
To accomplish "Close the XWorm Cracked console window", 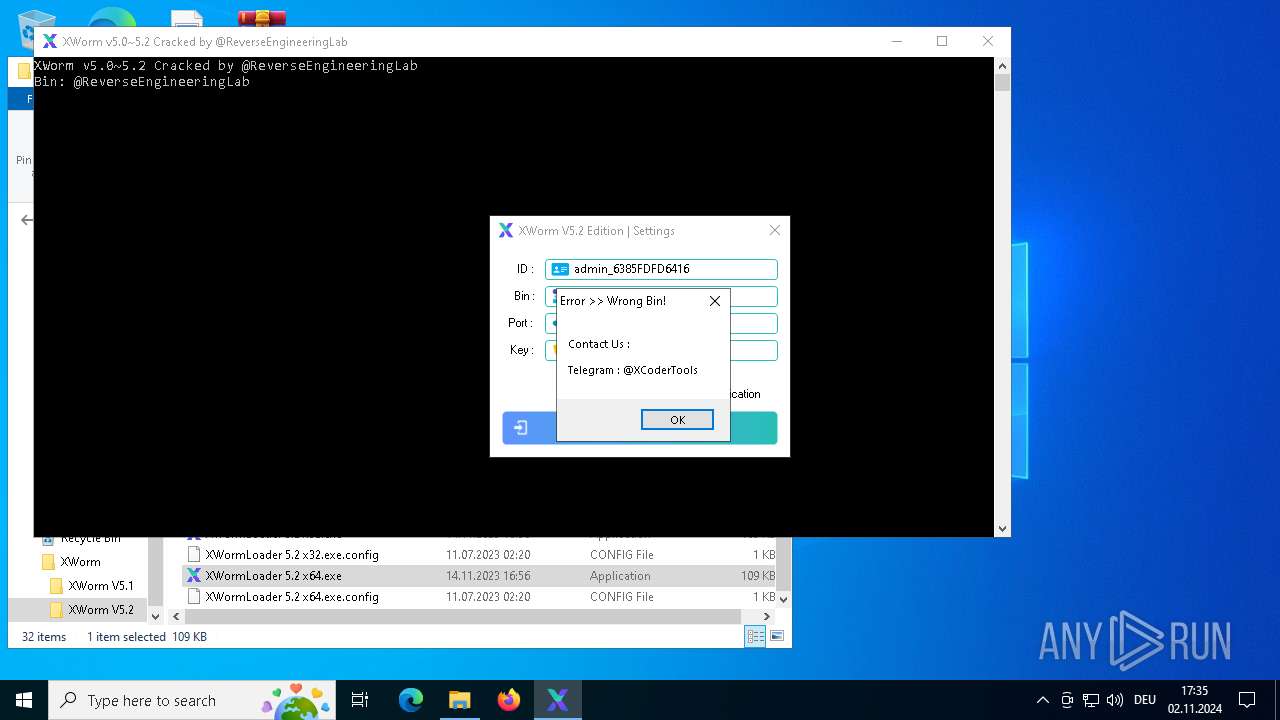I will coord(988,41).
